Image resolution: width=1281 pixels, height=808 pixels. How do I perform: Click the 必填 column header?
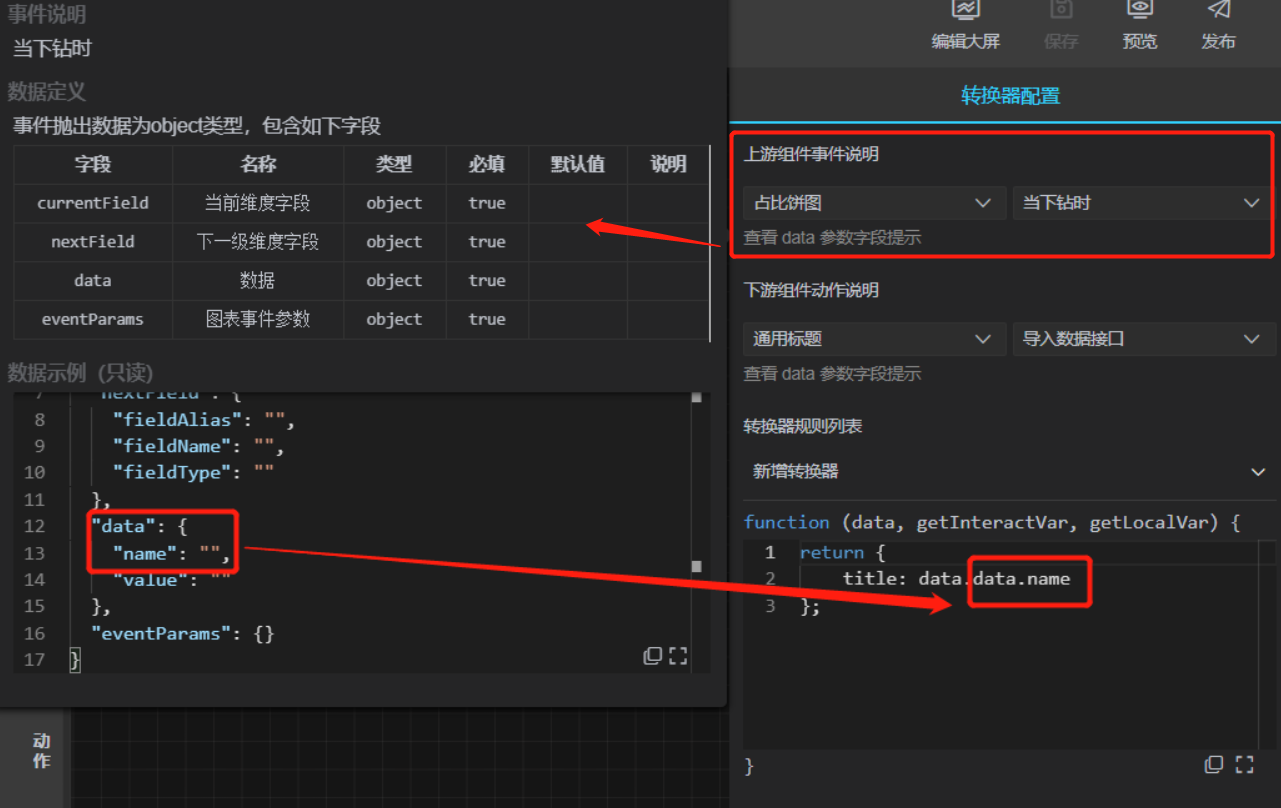[x=487, y=165]
